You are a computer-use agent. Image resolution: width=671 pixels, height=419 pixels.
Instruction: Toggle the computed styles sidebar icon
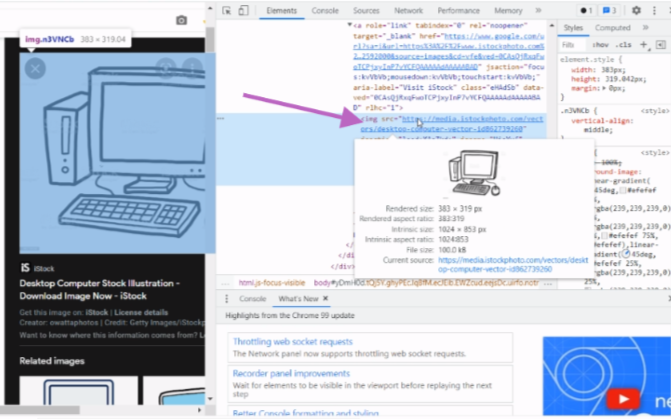point(661,45)
